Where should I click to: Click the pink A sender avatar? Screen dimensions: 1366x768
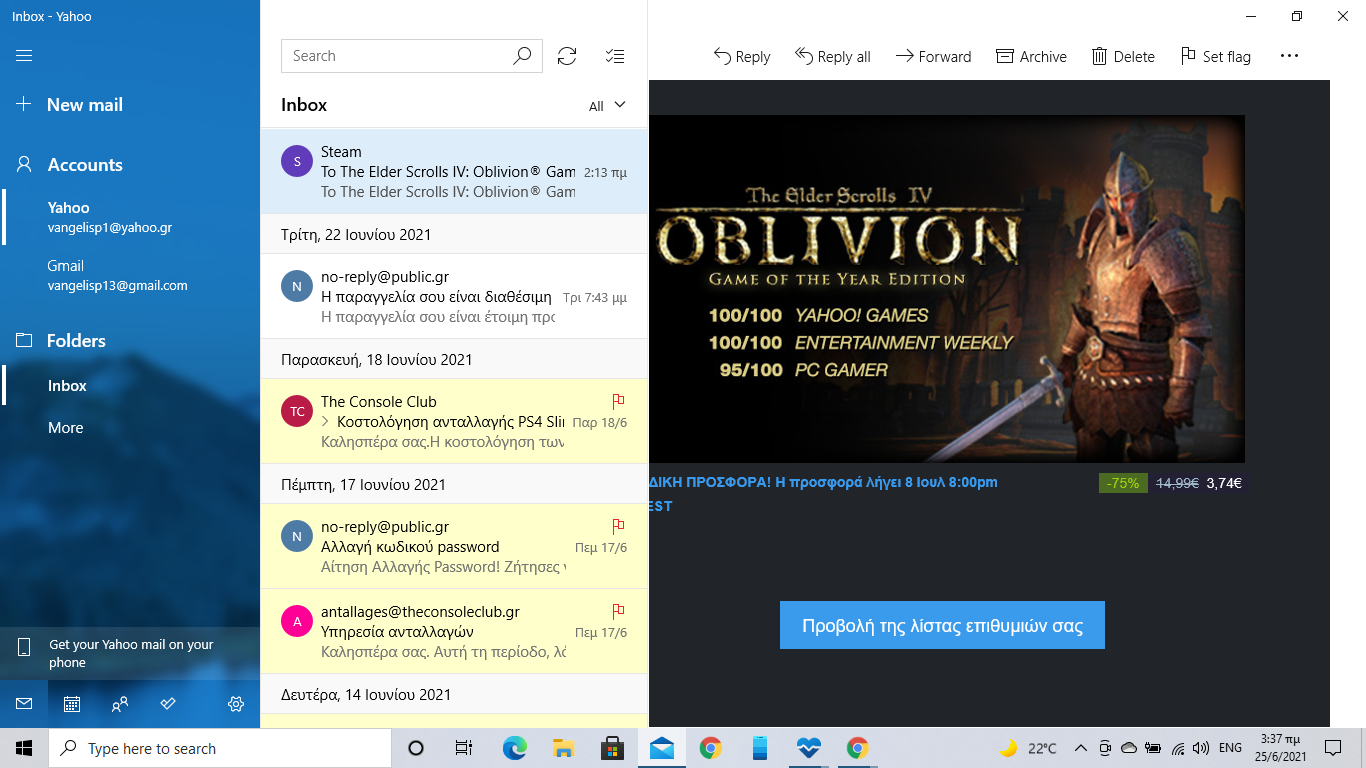[297, 621]
